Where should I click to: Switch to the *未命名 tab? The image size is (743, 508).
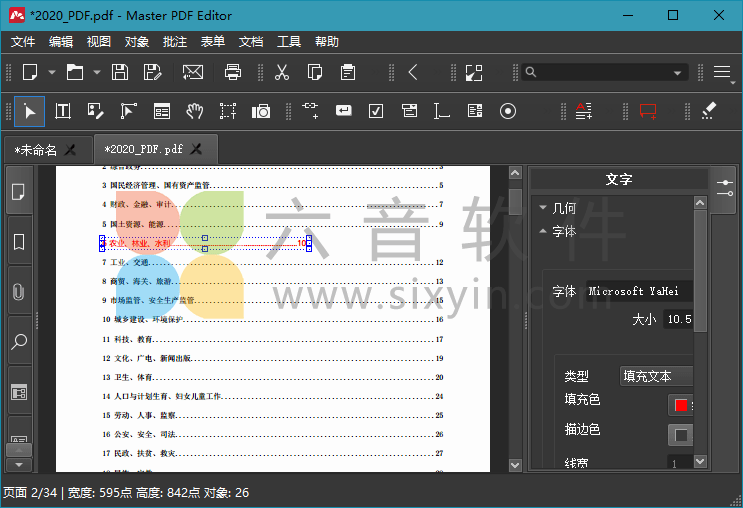point(36,150)
